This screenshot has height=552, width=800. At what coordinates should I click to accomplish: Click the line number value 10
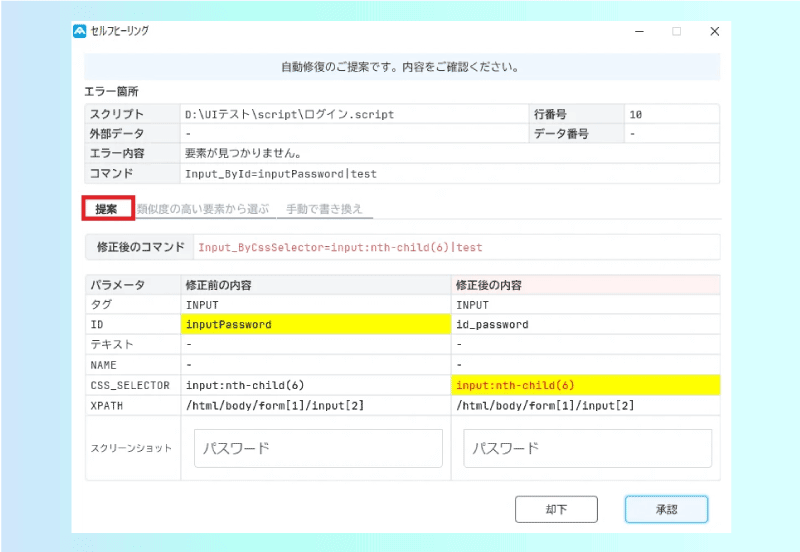coord(635,114)
